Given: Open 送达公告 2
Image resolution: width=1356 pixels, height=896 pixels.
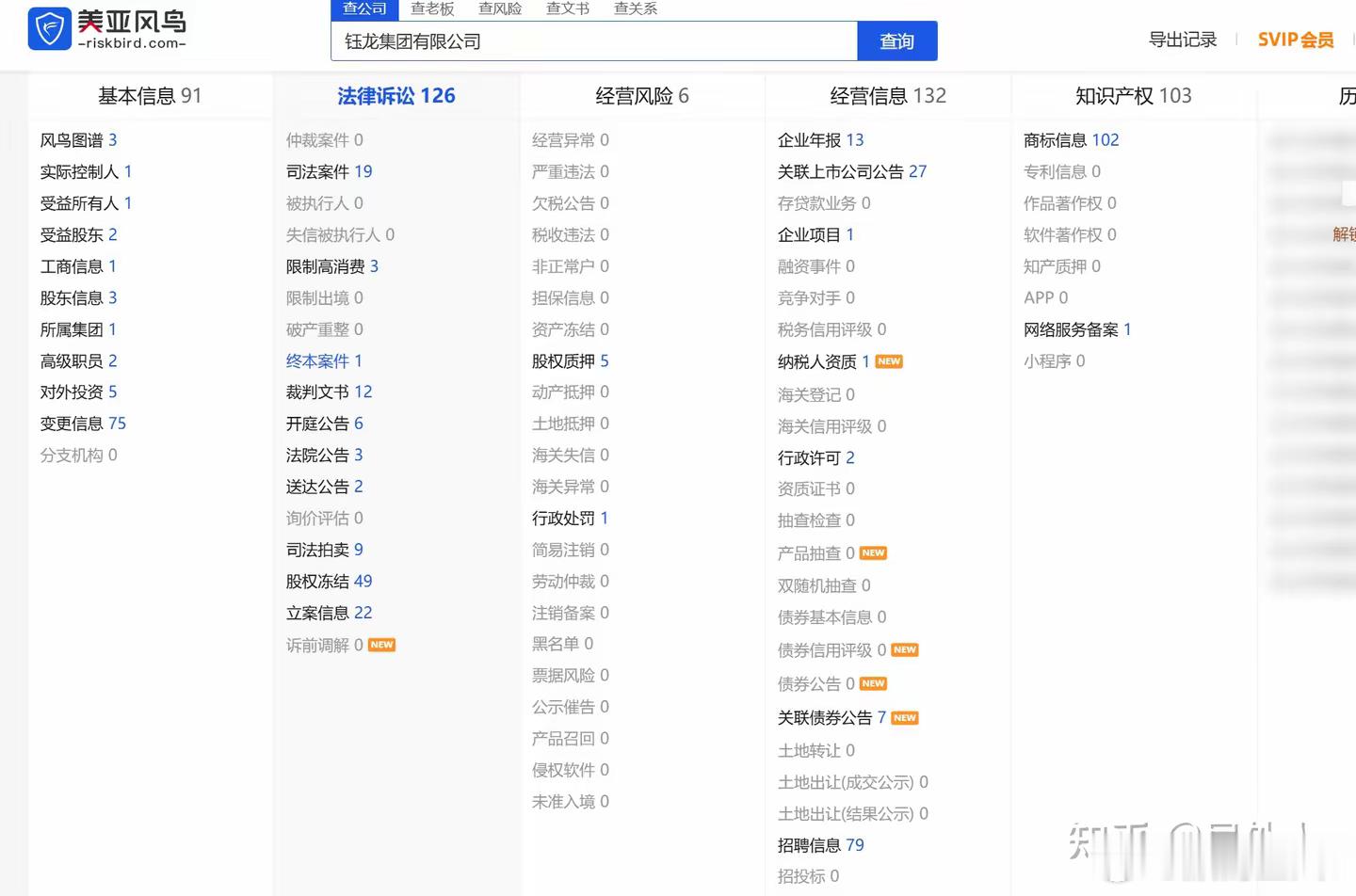Looking at the screenshot, I should click(325, 488).
